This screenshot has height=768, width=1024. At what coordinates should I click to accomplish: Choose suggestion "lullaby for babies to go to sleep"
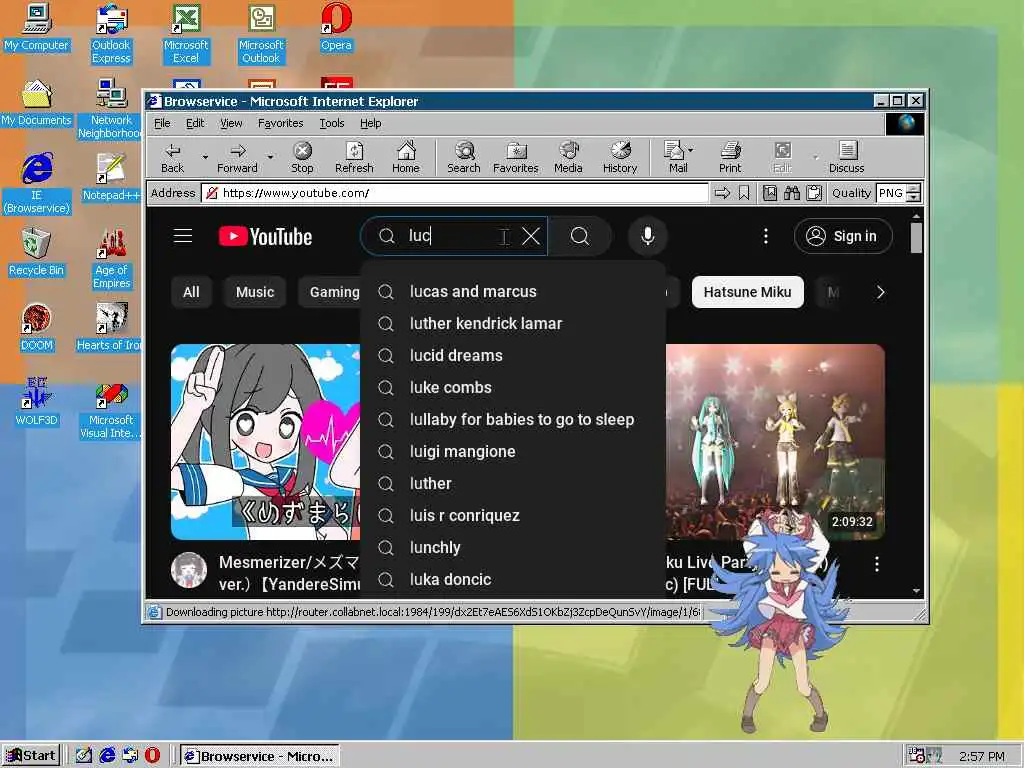point(513,419)
